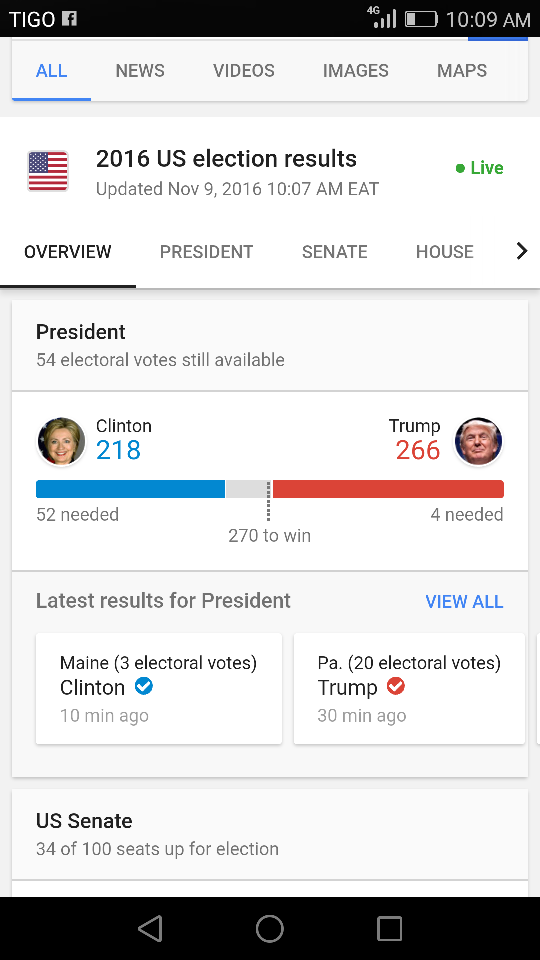Screen dimensions: 540x960
Task: Tap the Facebook notification icon in status bar
Action: pyautogui.click(x=69, y=19)
